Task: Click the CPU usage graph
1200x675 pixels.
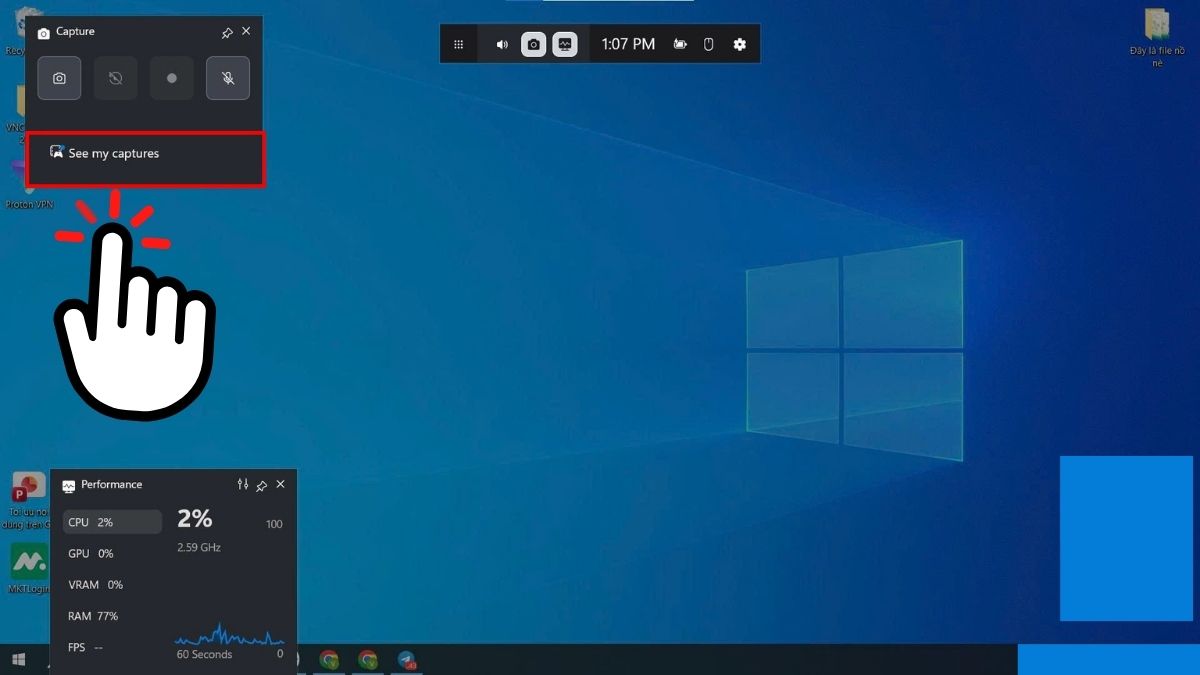Action: pyautogui.click(x=229, y=635)
